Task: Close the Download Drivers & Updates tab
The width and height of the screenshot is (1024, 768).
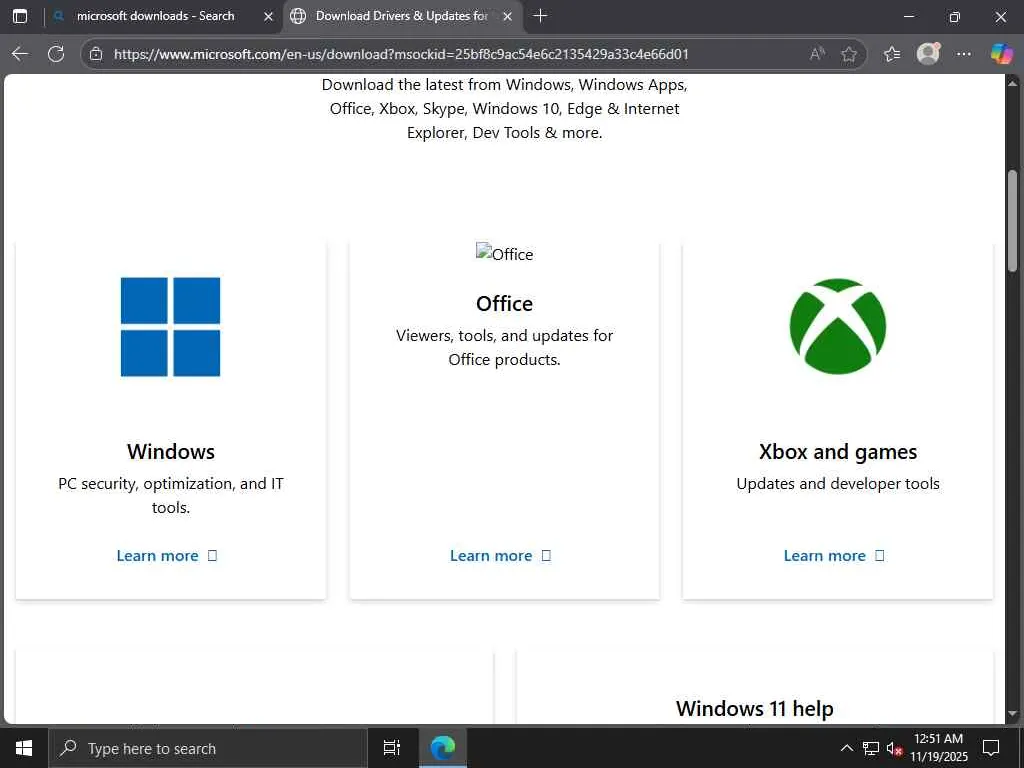Action: tap(507, 16)
